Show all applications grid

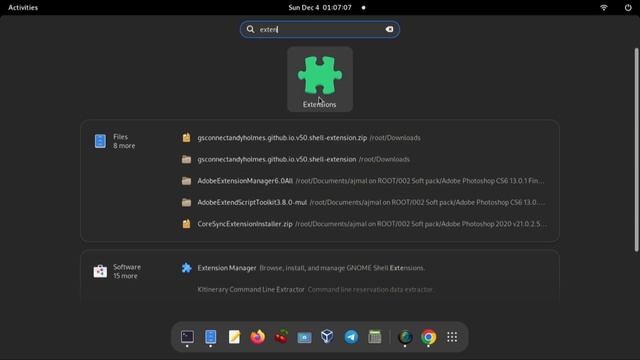click(452, 337)
